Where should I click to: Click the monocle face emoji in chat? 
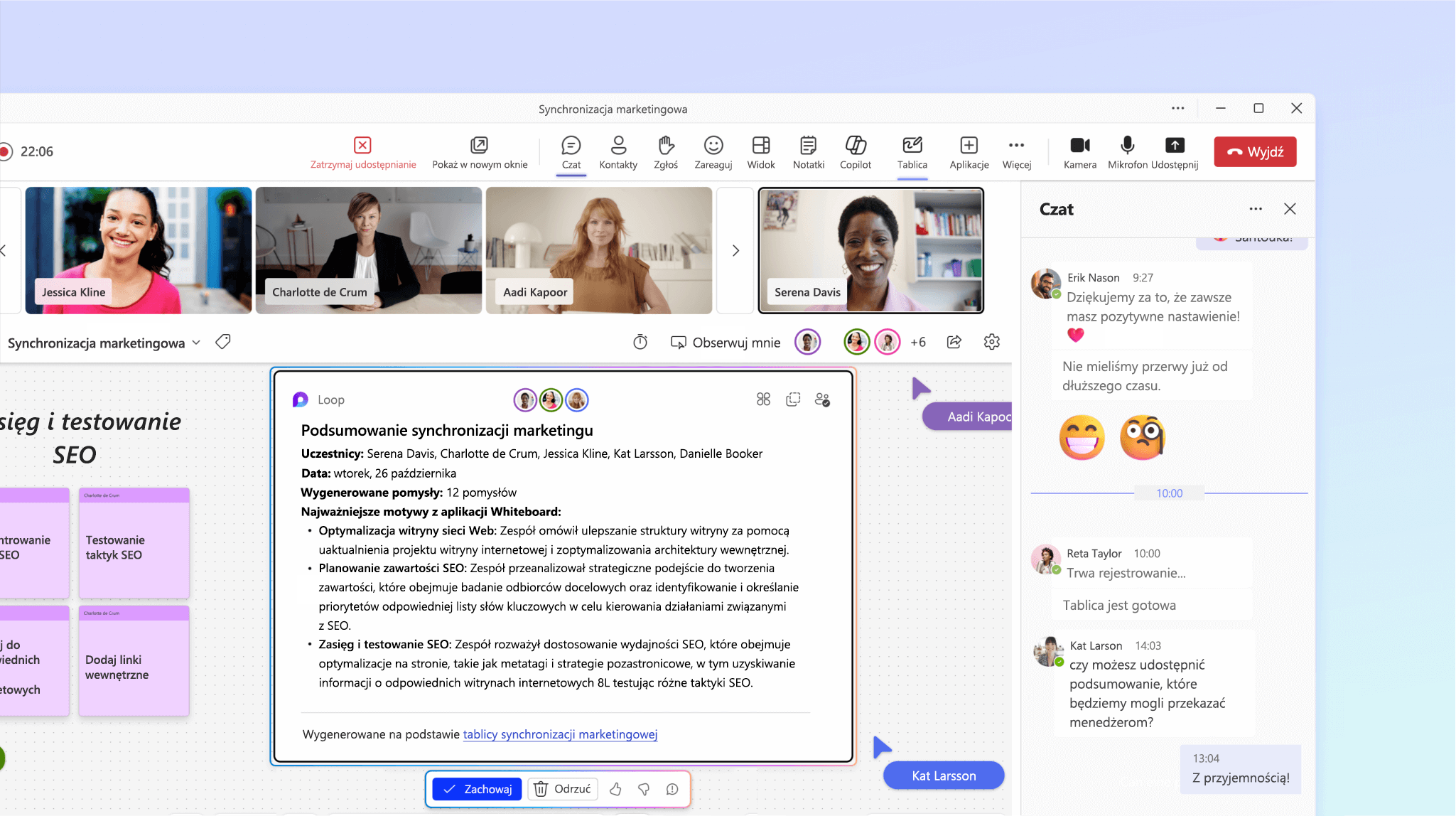pos(1143,437)
